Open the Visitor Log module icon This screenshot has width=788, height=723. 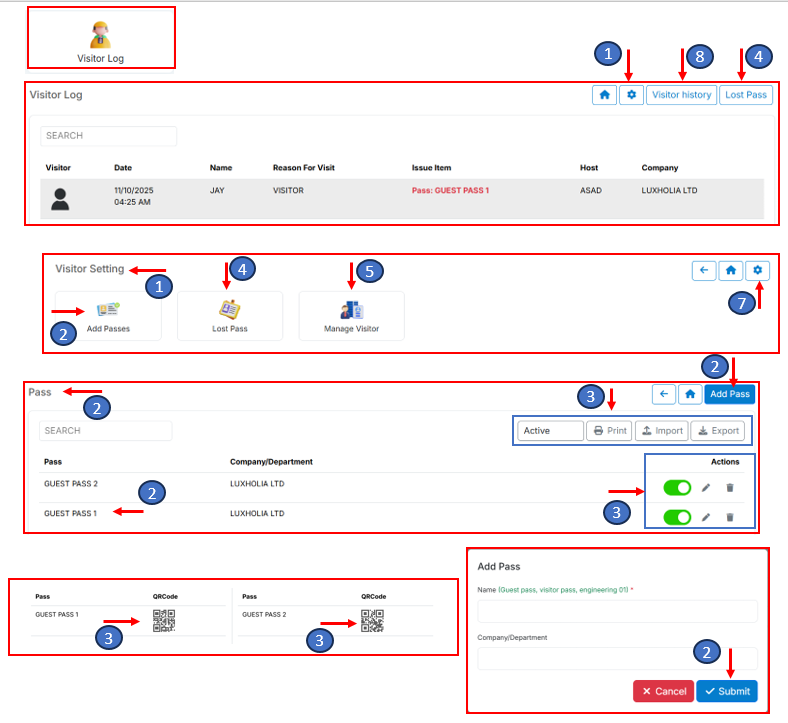(x=100, y=36)
